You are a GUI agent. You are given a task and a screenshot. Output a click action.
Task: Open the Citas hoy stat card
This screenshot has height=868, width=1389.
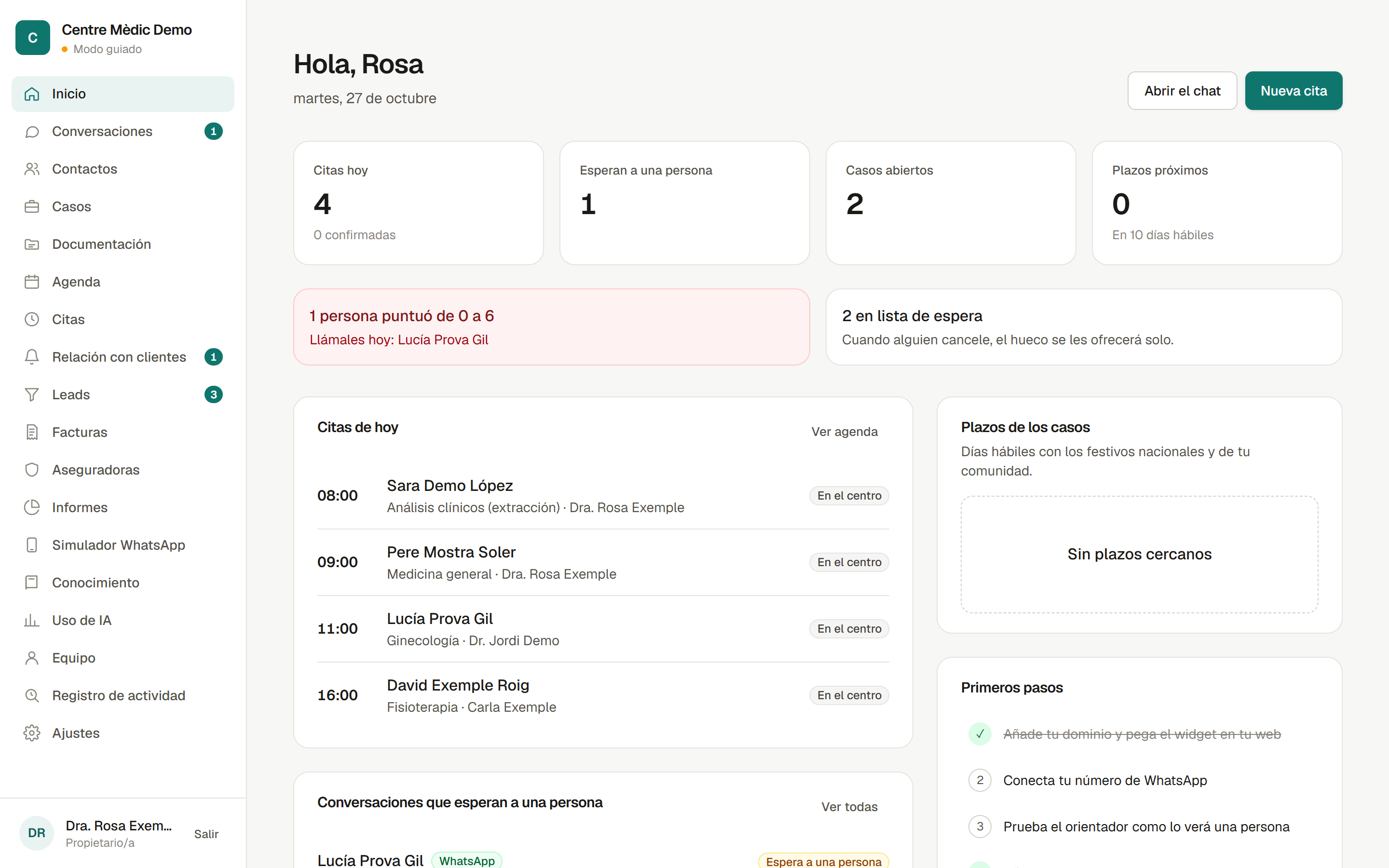coord(419,203)
